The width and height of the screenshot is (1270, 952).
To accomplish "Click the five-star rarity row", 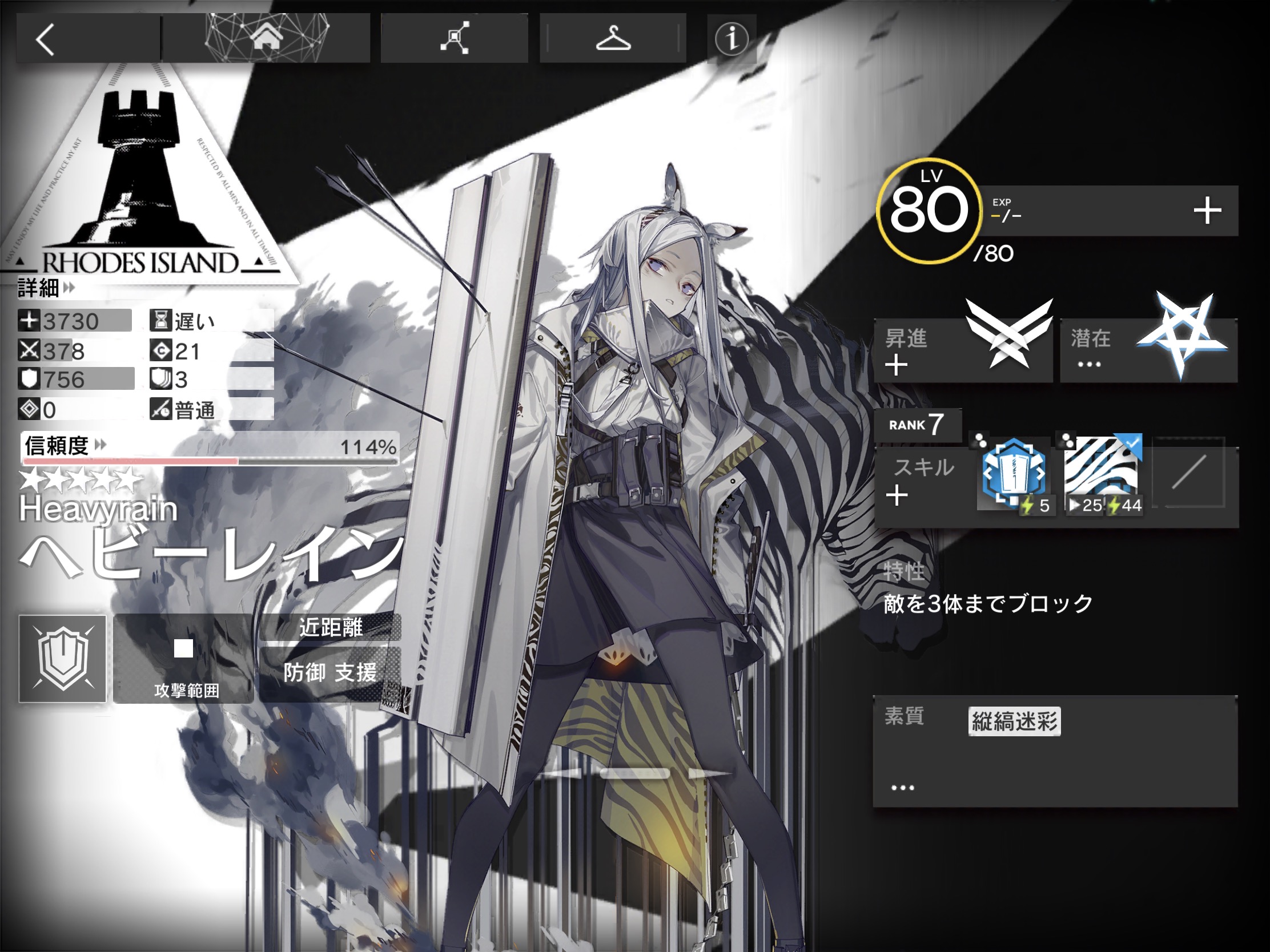I will coord(81,480).
